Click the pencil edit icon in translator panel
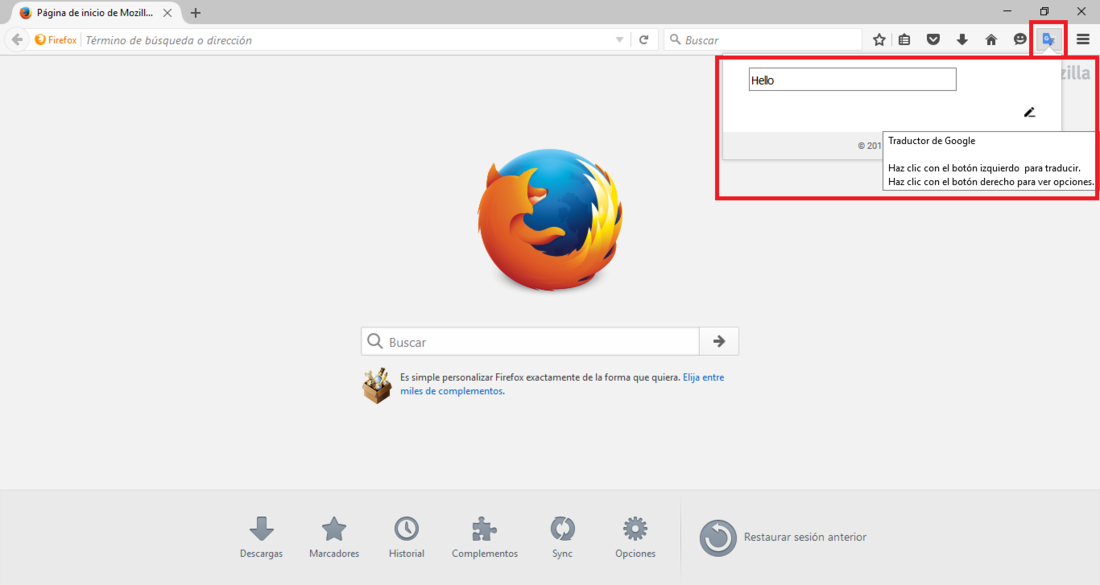This screenshot has width=1100, height=585. pyautogui.click(x=1029, y=112)
